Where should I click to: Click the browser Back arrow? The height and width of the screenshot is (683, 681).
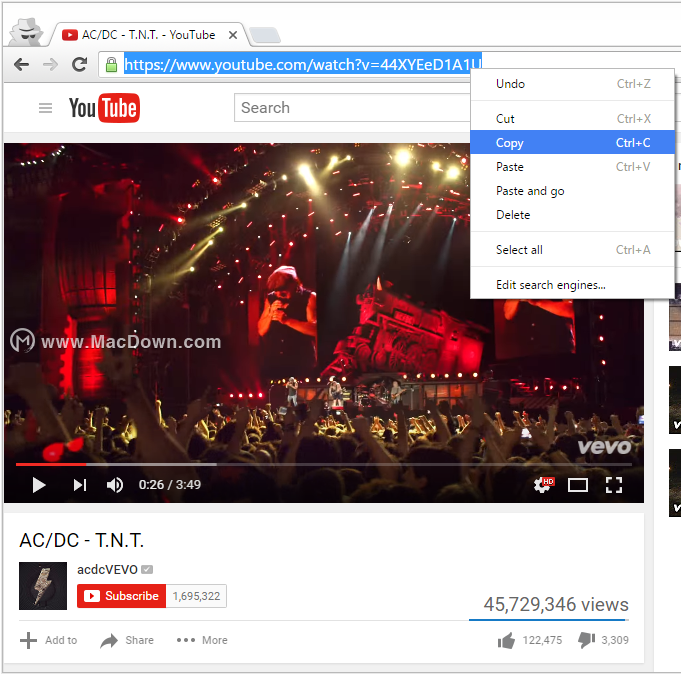point(21,65)
